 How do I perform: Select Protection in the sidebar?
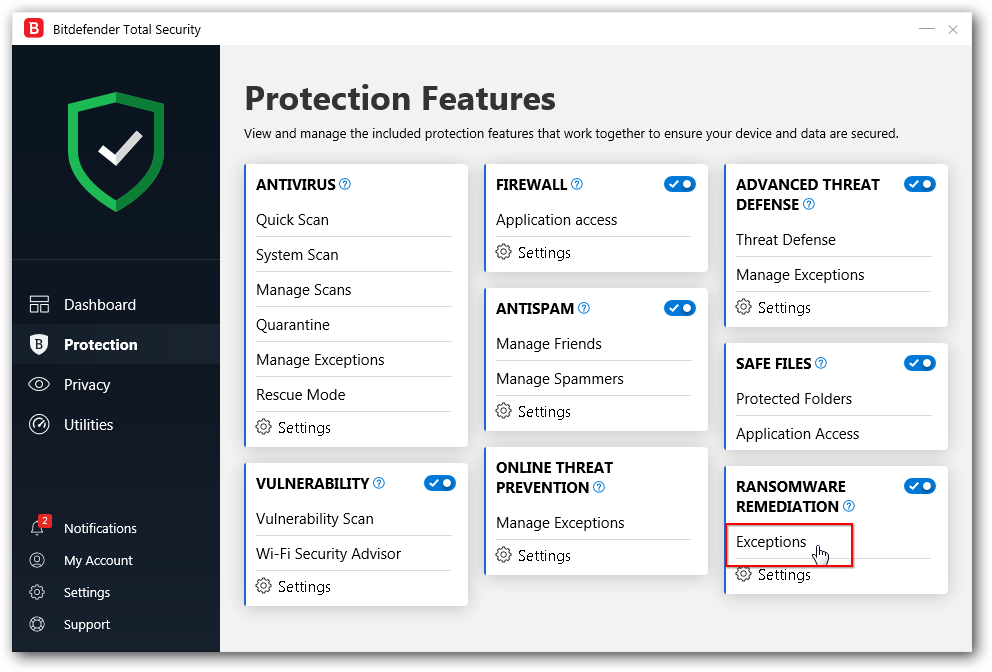(100, 345)
